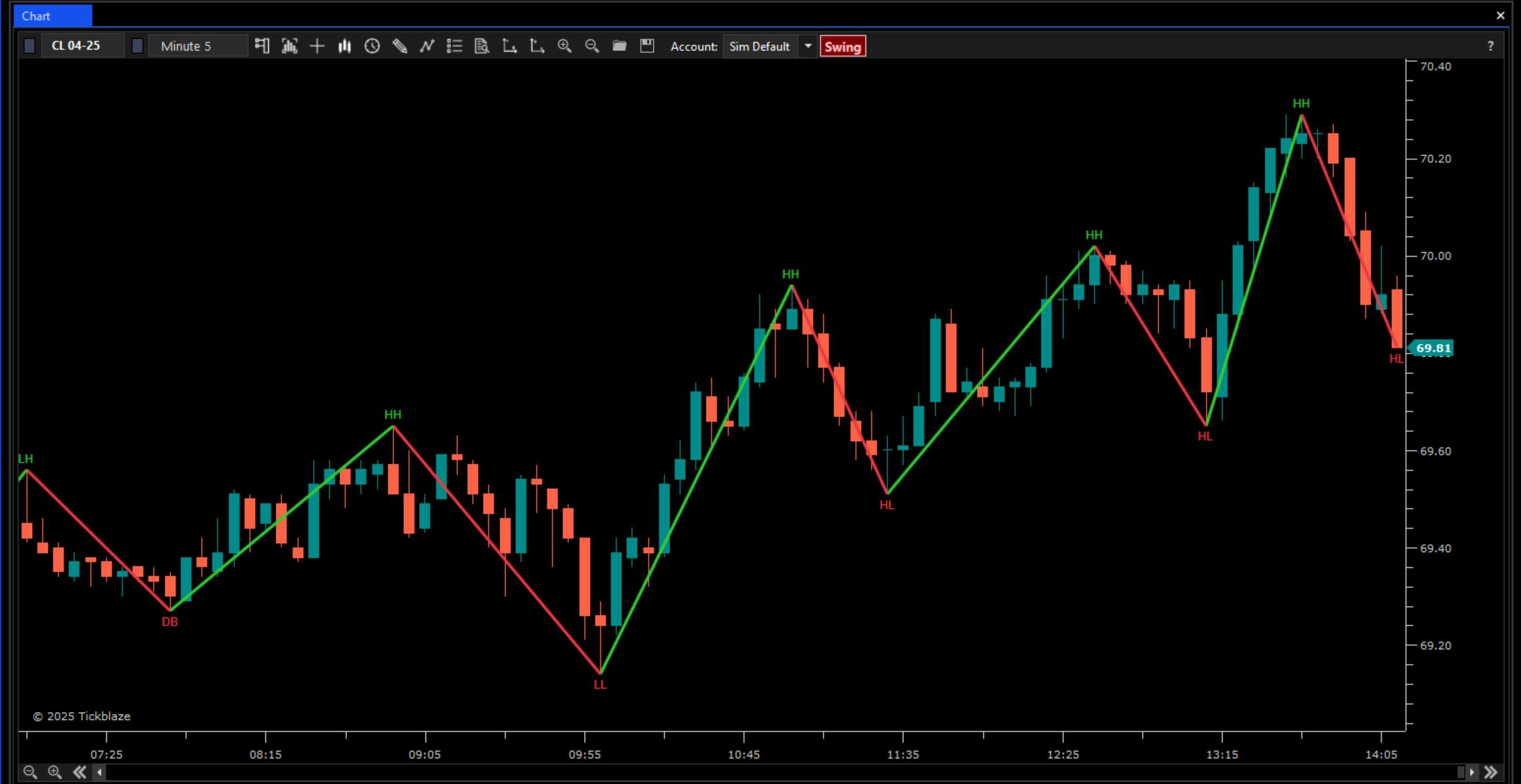Jump to latest bars with double right arrows
This screenshot has width=1521, height=784.
pyautogui.click(x=1491, y=772)
